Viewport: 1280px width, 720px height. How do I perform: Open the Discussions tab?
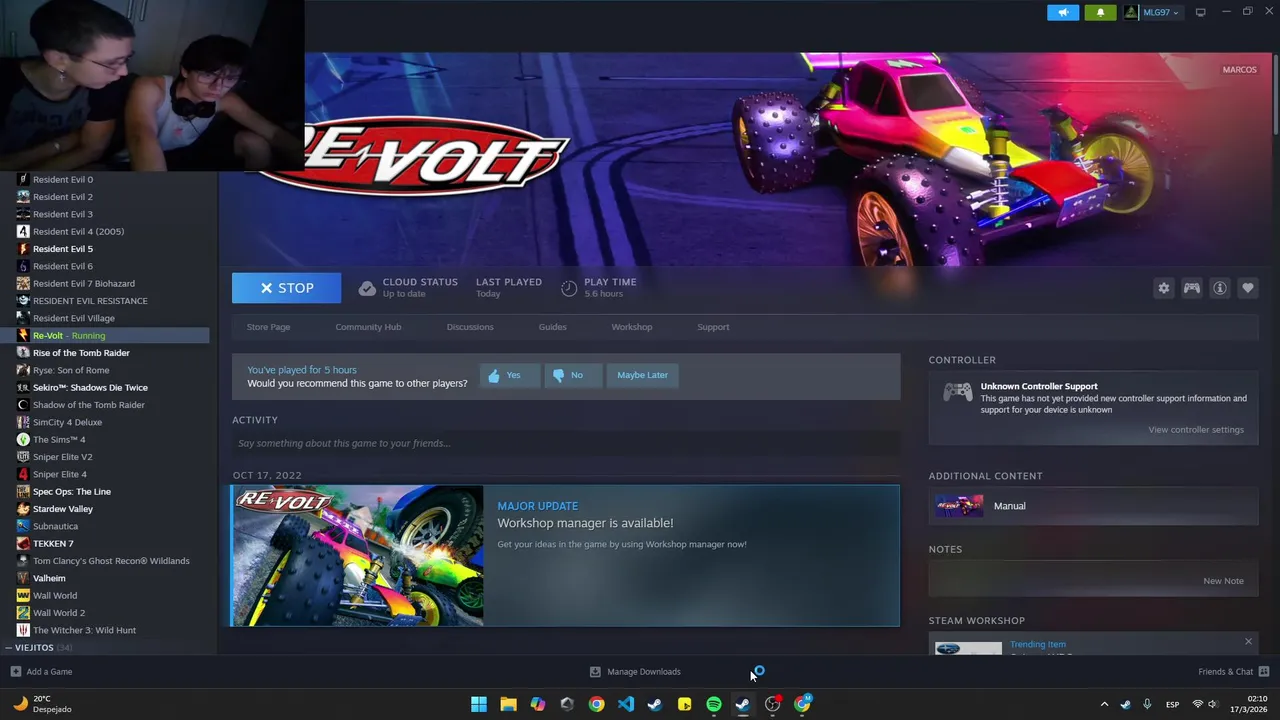tap(470, 327)
